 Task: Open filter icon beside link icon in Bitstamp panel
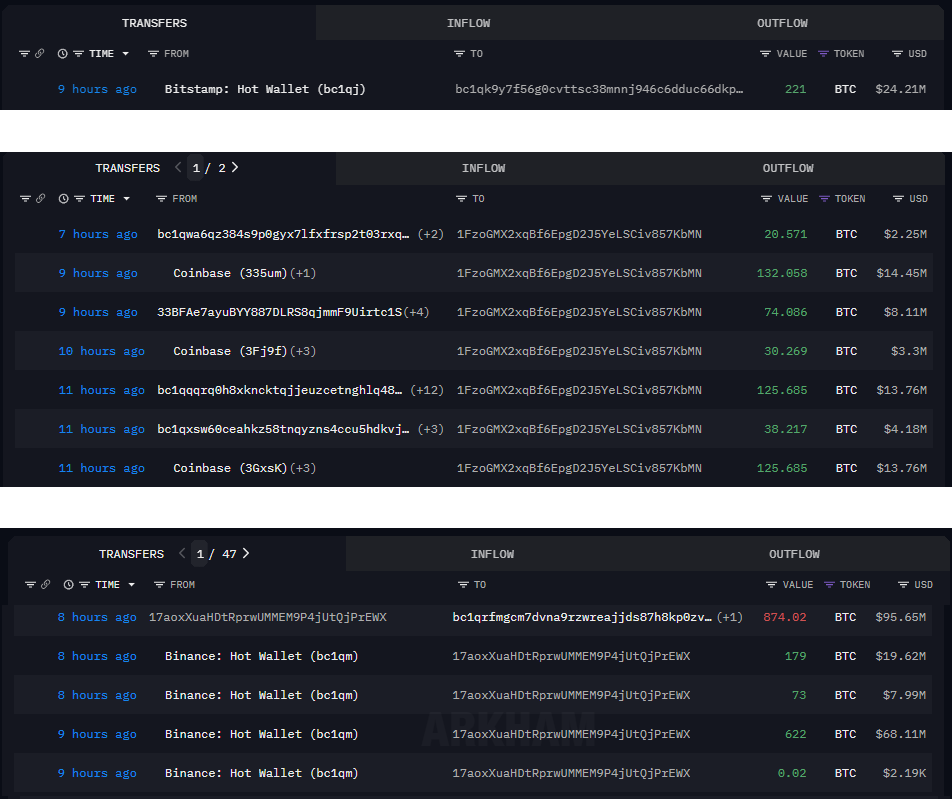24,54
